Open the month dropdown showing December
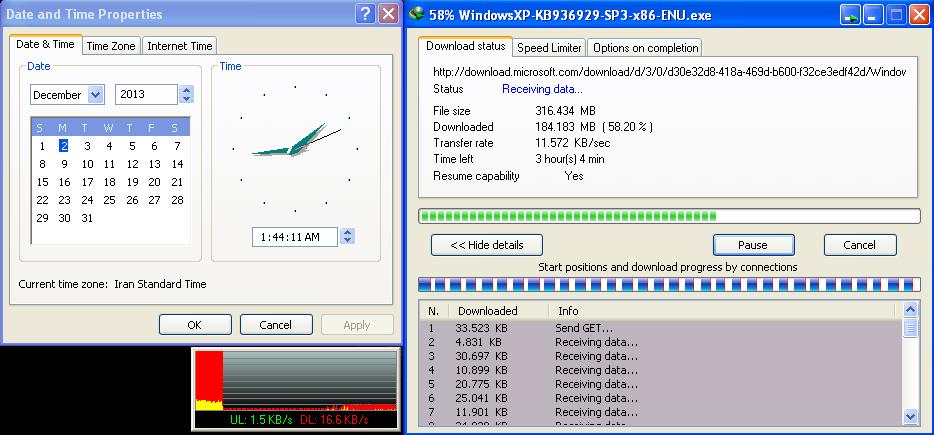Viewport: 934px width, 435px height. [x=95, y=94]
